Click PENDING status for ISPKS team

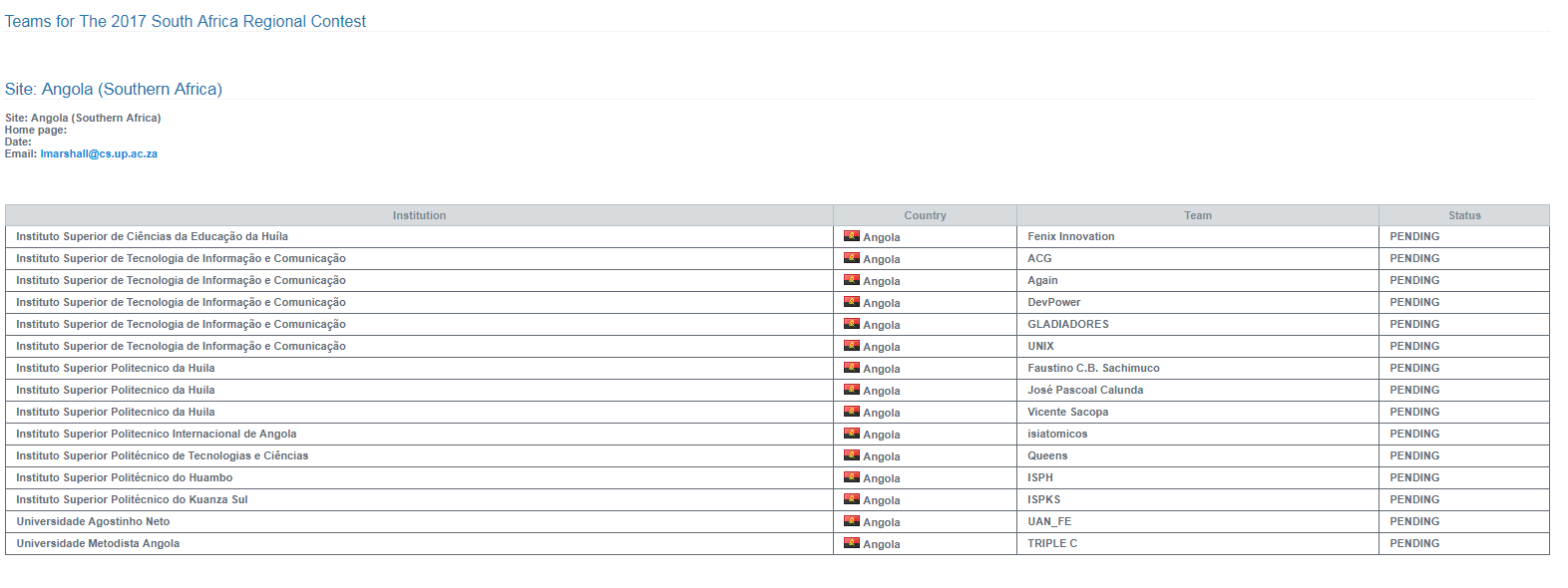pos(1414,499)
